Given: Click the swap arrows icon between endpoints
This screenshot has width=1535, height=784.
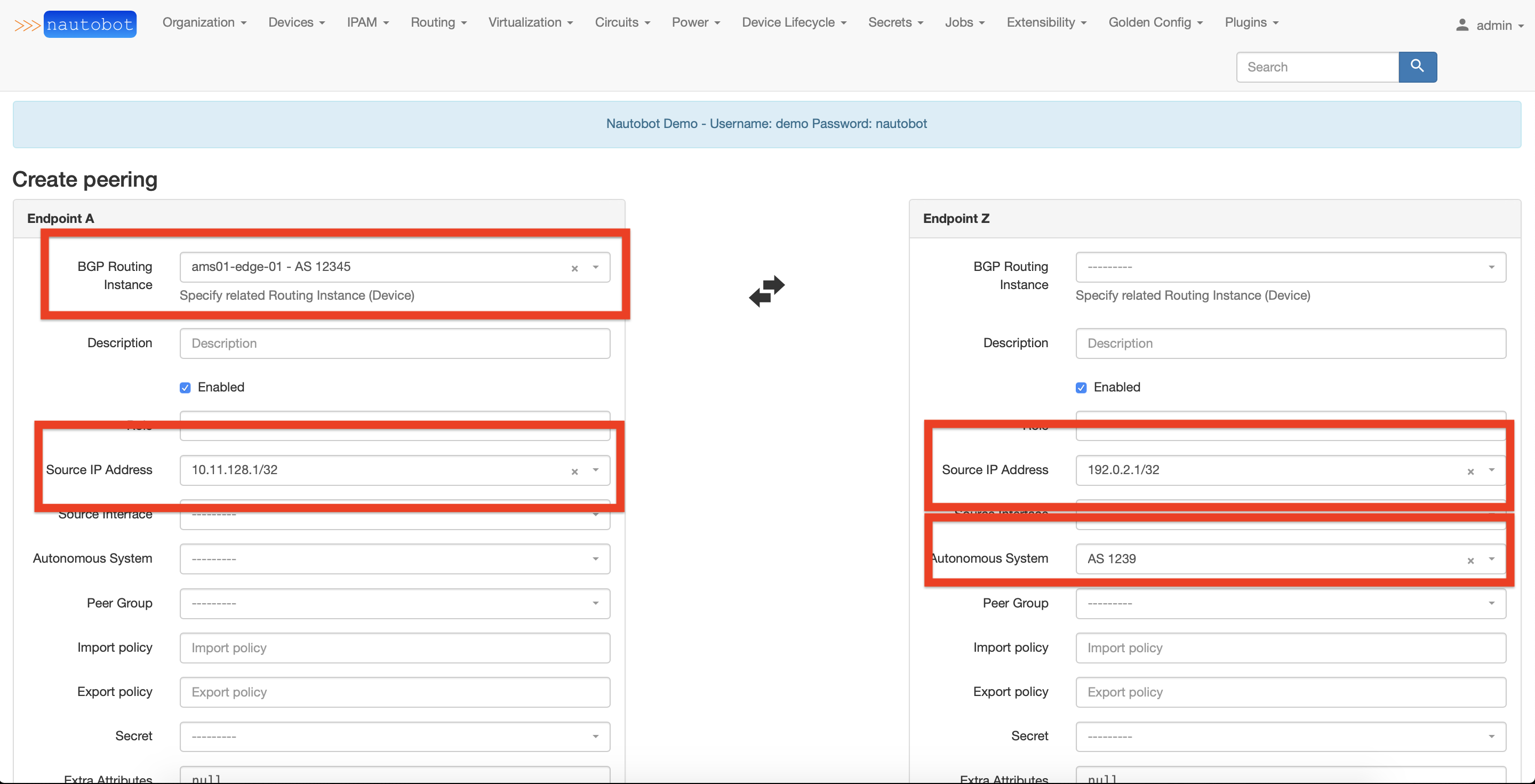Looking at the screenshot, I should point(767,292).
